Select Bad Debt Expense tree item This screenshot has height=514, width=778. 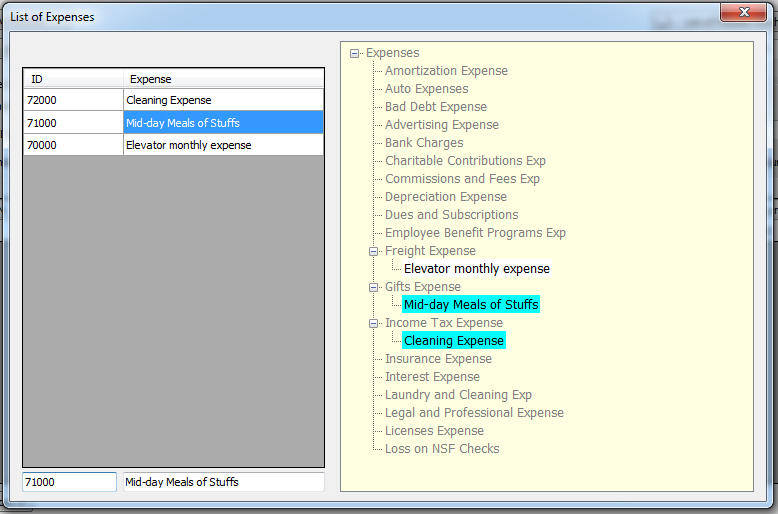(x=436, y=107)
